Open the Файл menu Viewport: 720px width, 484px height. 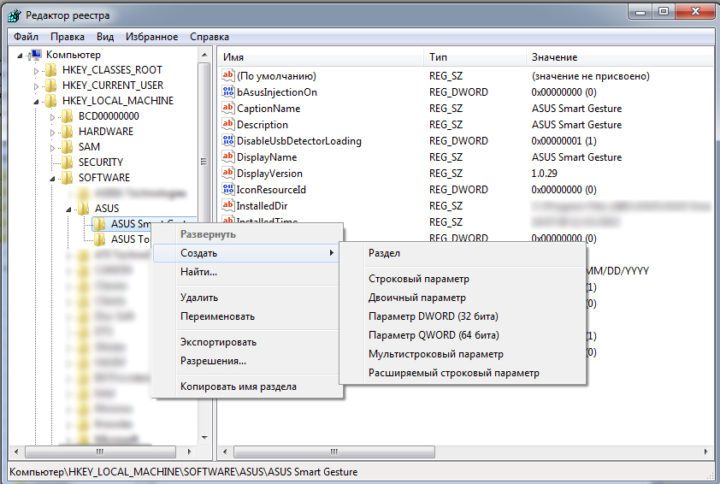[x=26, y=37]
